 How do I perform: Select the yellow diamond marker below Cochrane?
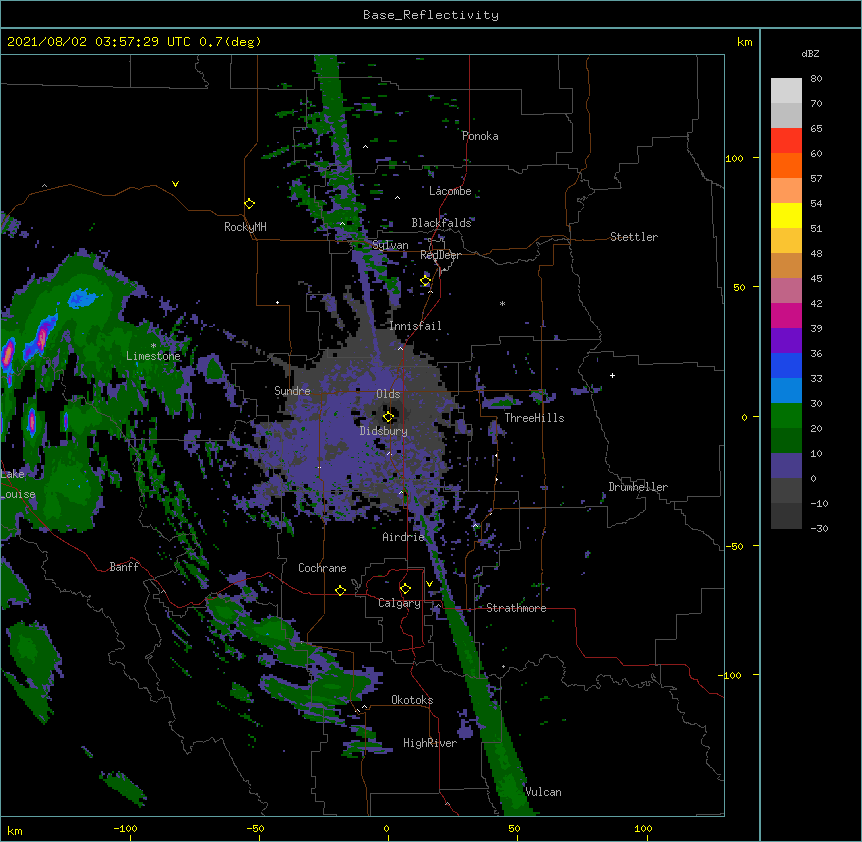(x=340, y=590)
